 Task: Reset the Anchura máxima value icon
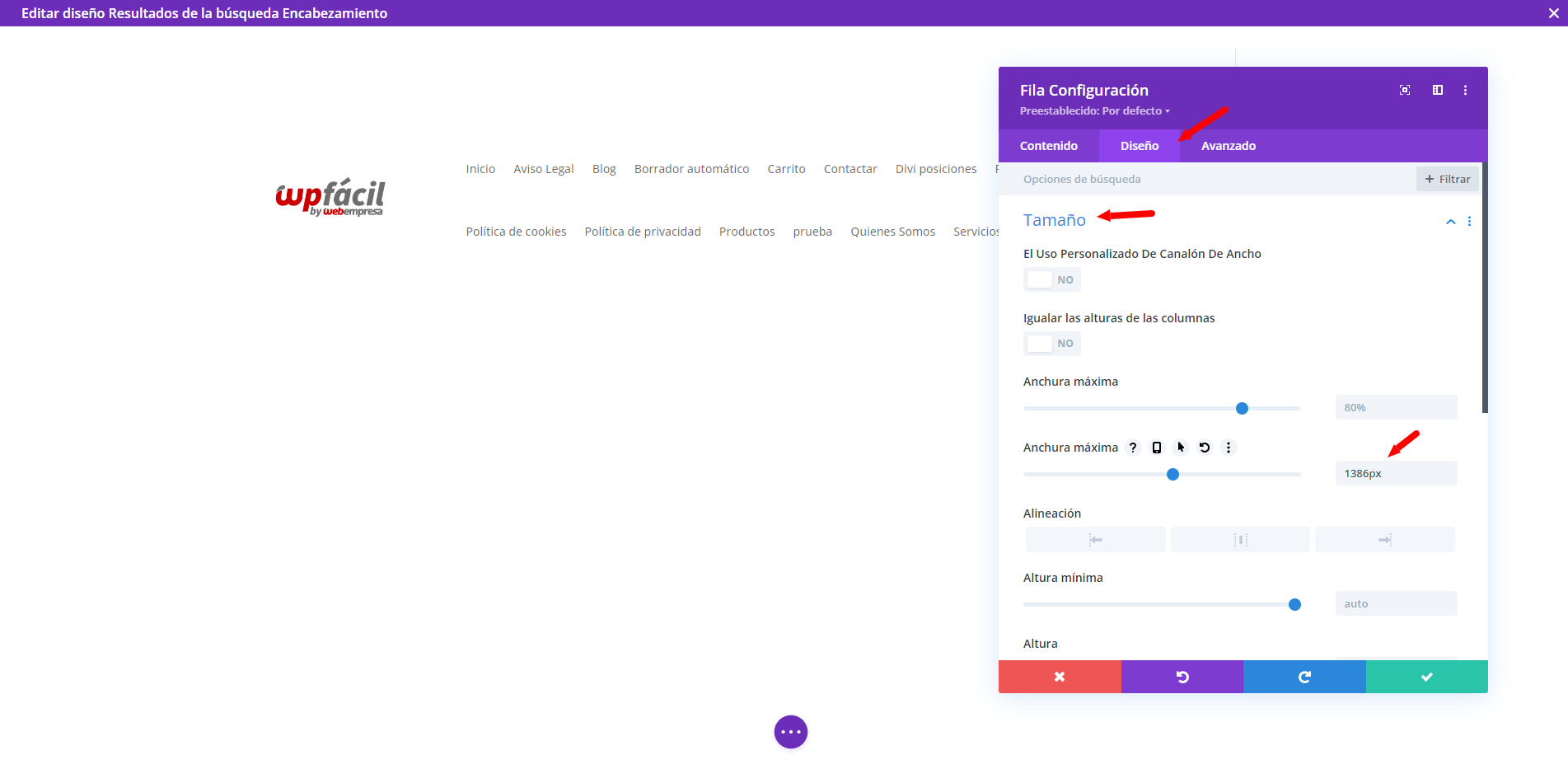point(1205,448)
